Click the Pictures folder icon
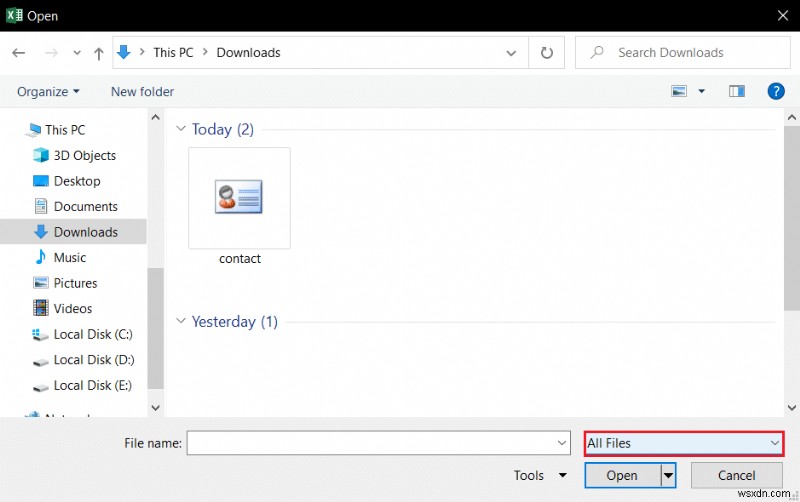The height and width of the screenshot is (502, 800). (41, 283)
